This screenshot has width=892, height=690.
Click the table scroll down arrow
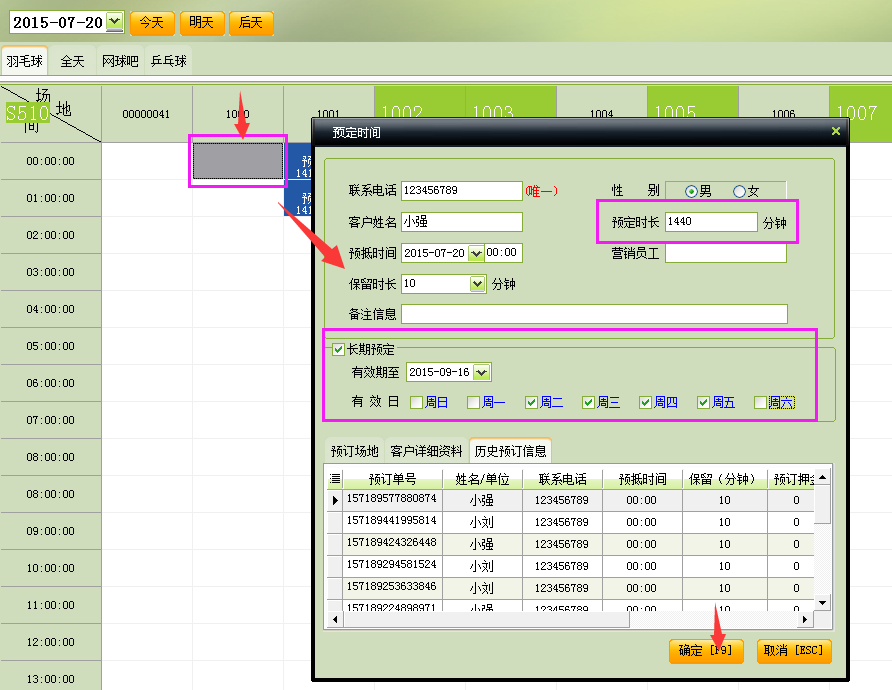pyautogui.click(x=823, y=602)
